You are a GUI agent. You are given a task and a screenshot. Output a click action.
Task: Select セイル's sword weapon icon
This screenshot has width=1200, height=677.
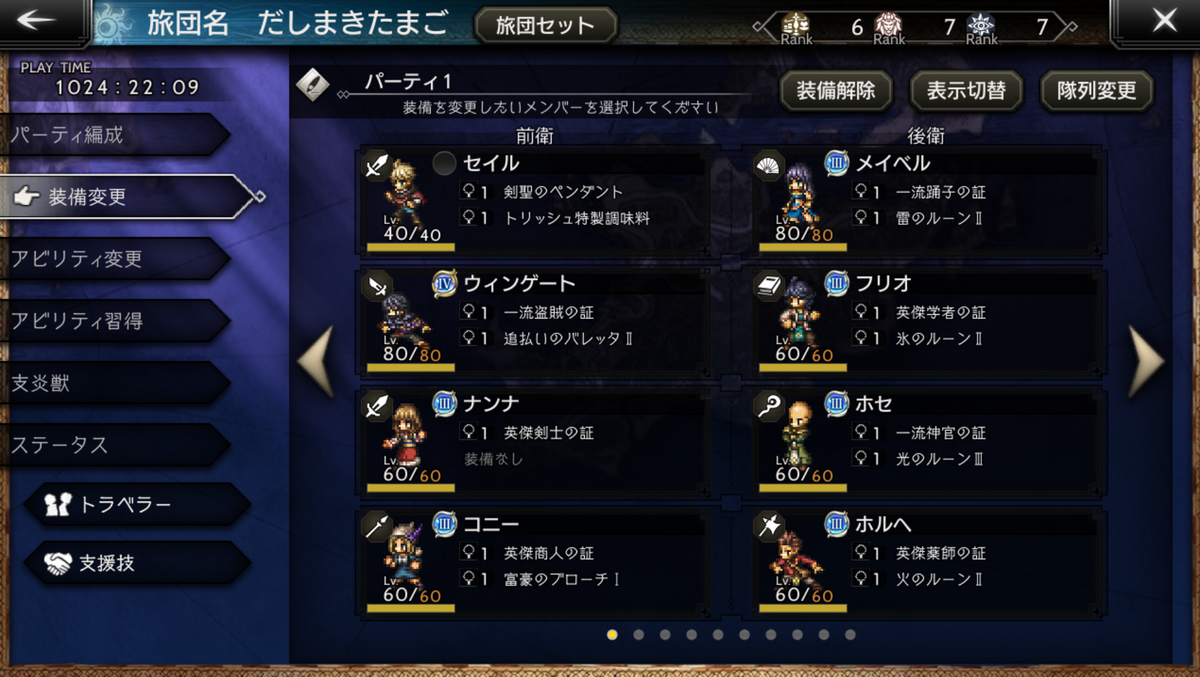pyautogui.click(x=377, y=165)
